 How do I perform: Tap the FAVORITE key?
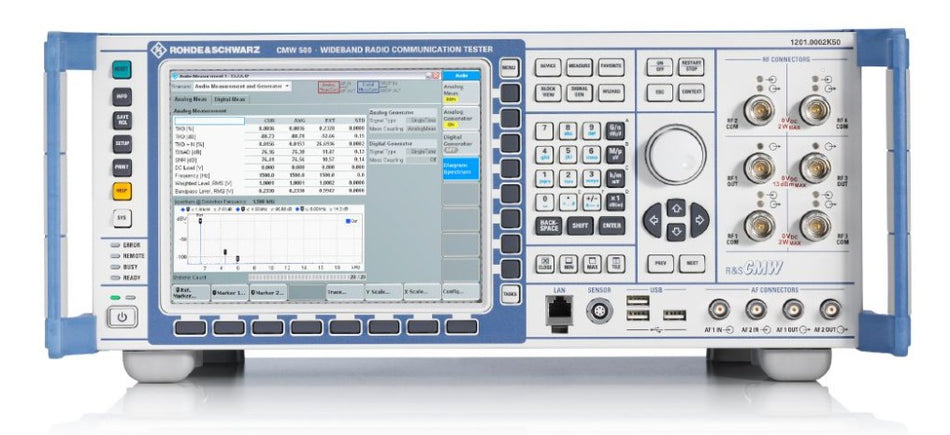[x=611, y=67]
